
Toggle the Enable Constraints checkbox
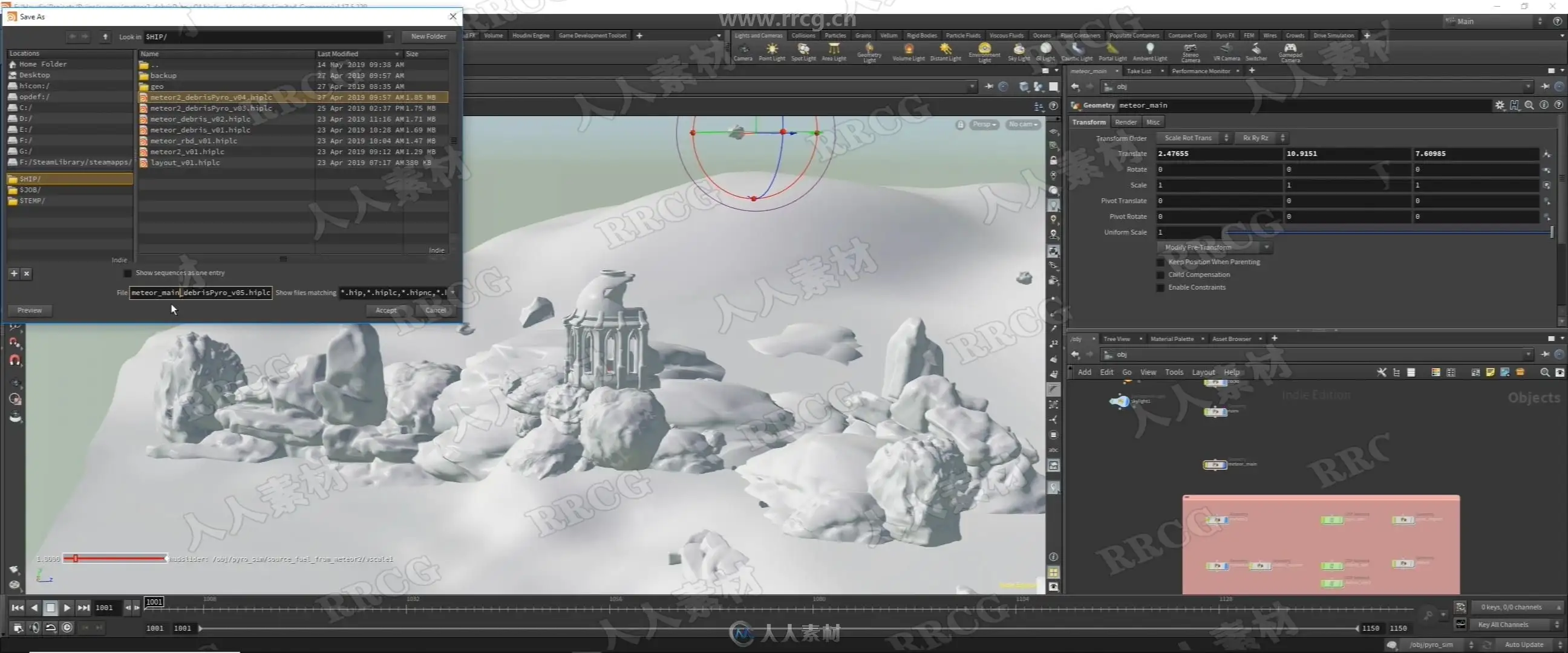click(x=1160, y=288)
